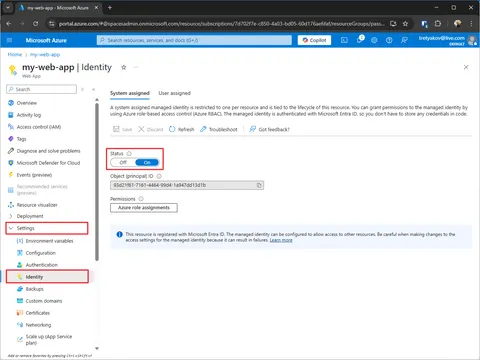Bookmark this page with the star
Screen dimensions: 480x360
(405, 24)
